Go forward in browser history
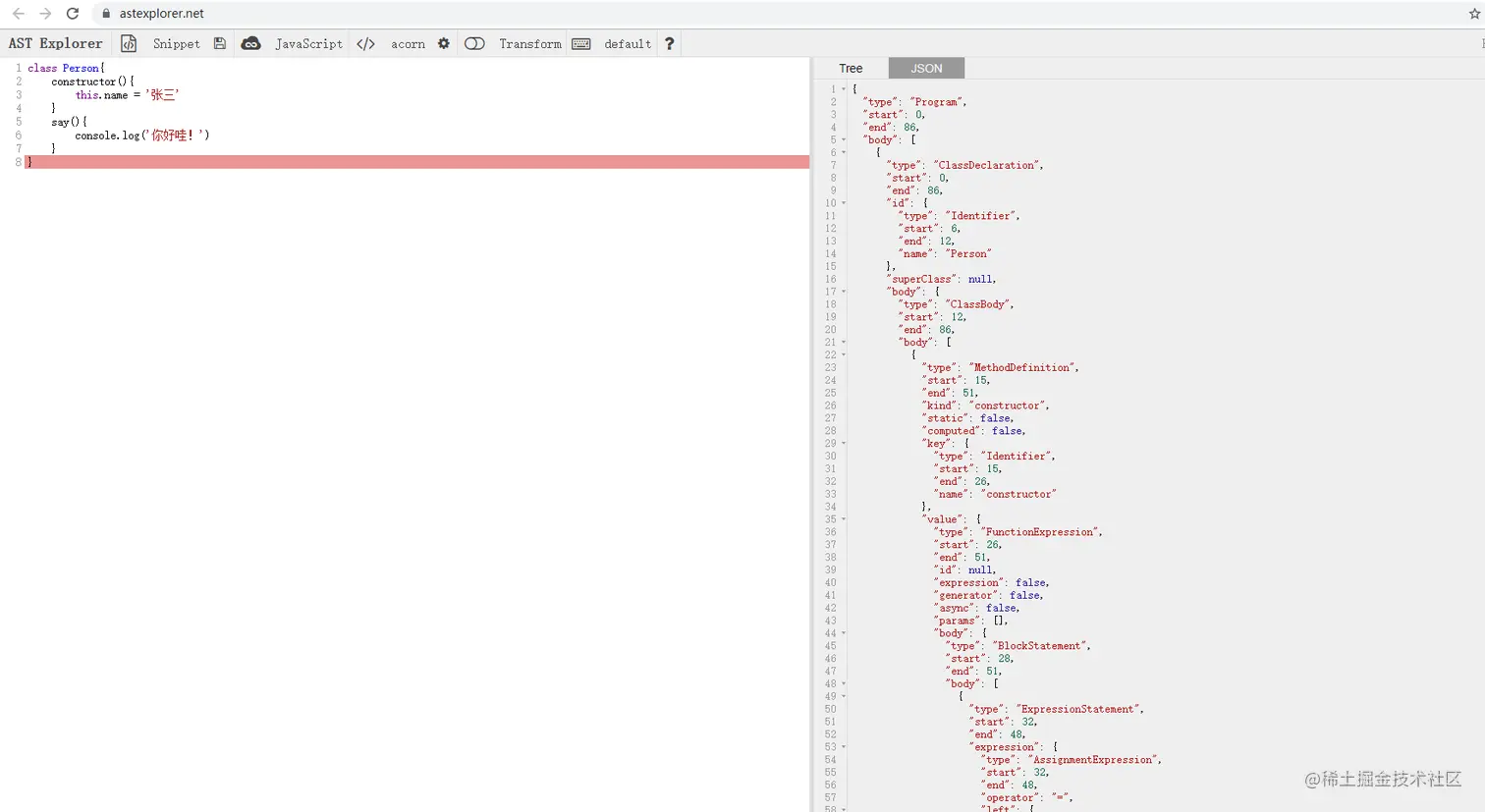The width and height of the screenshot is (1485, 812). [x=45, y=14]
